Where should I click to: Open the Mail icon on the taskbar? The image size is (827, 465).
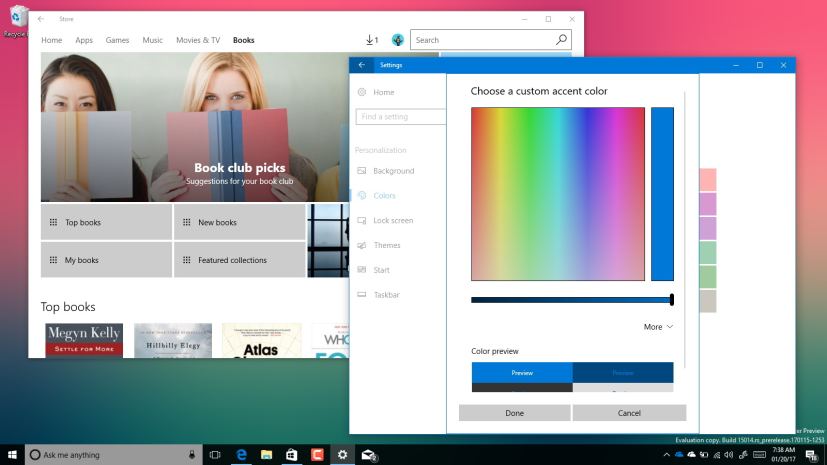368,454
